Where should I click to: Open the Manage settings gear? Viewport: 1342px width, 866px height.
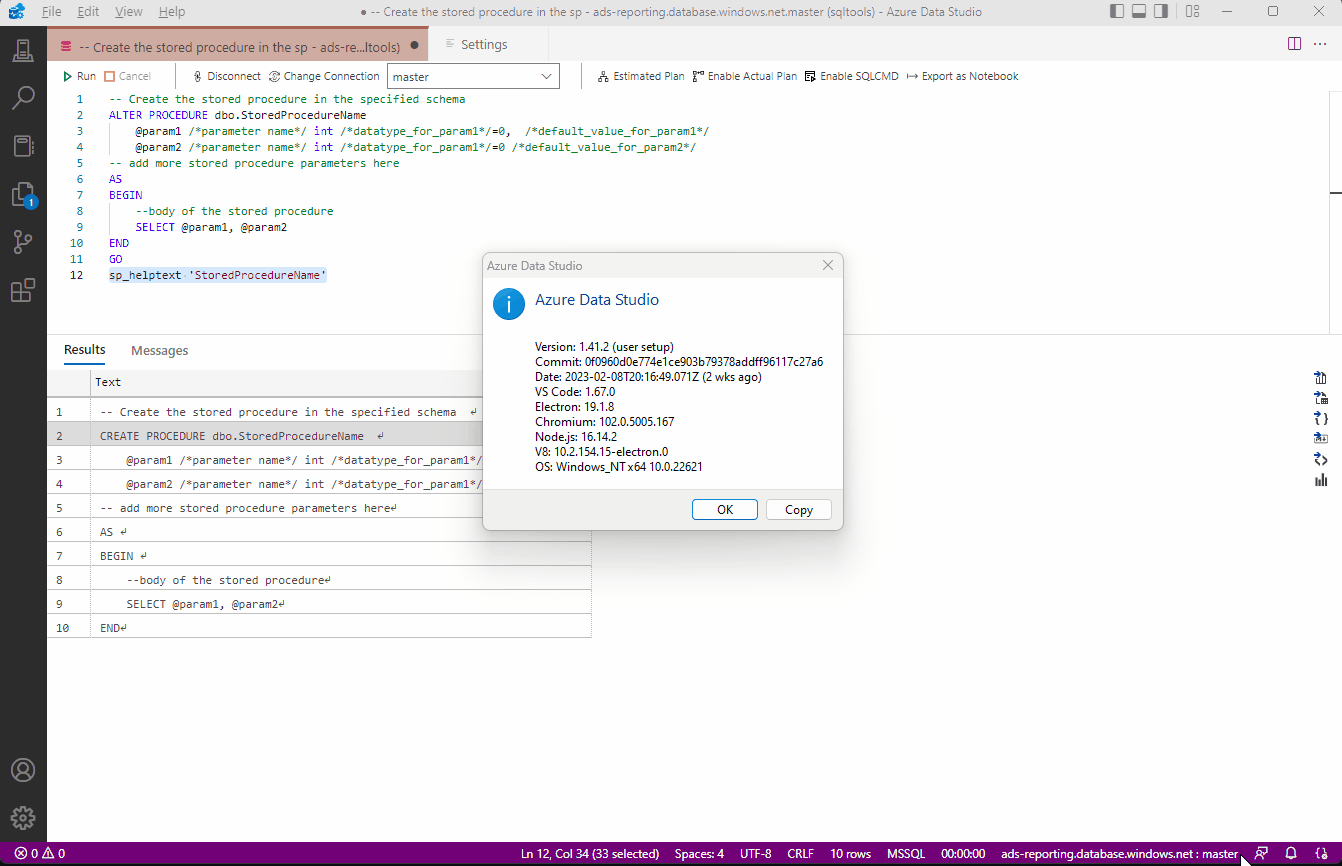(23, 817)
